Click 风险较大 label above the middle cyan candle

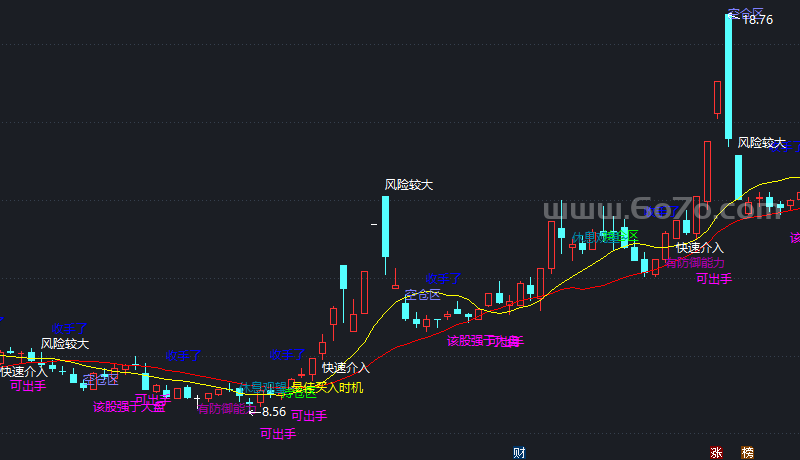[x=409, y=185]
